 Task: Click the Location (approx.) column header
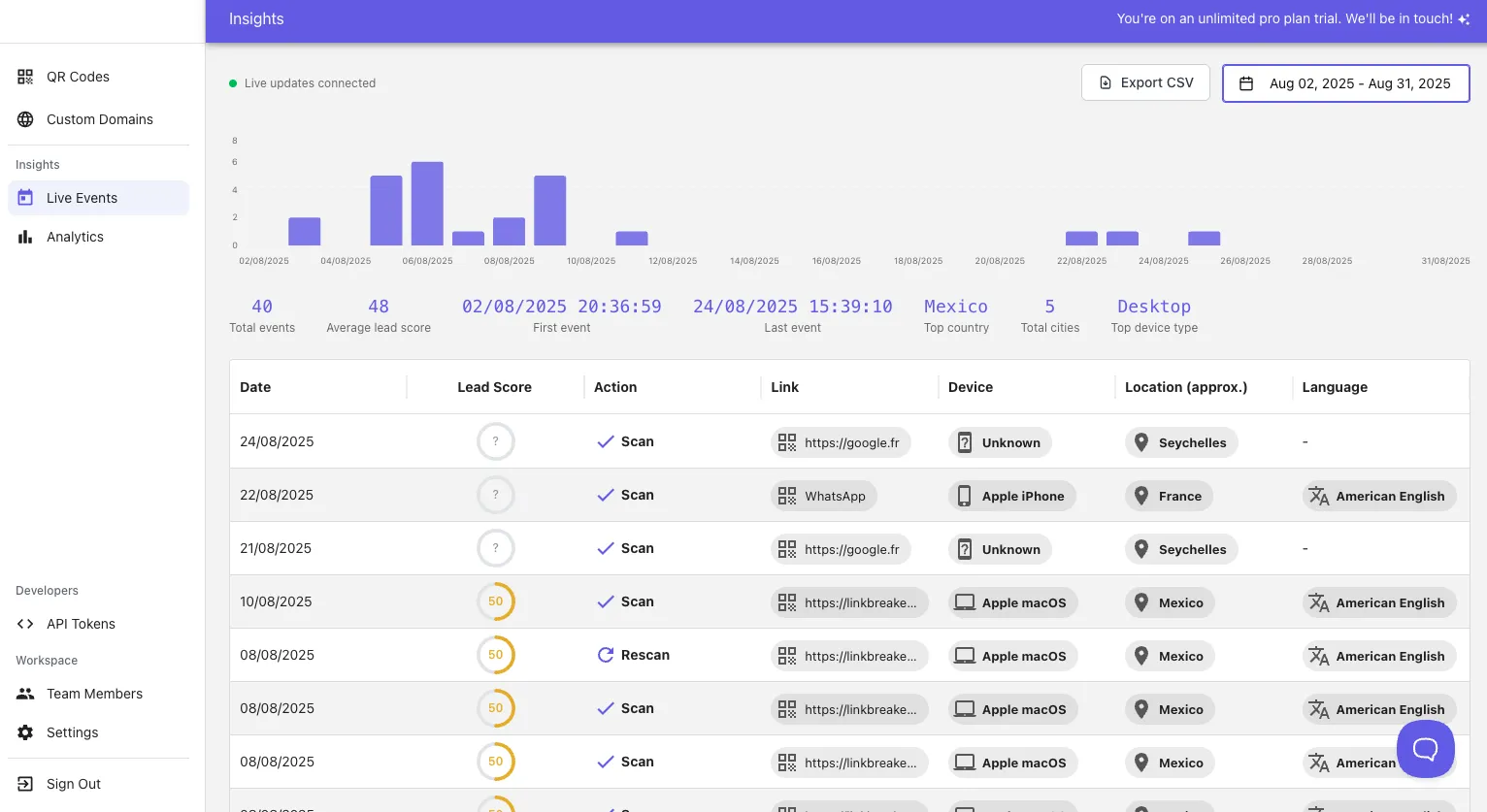click(x=1186, y=387)
